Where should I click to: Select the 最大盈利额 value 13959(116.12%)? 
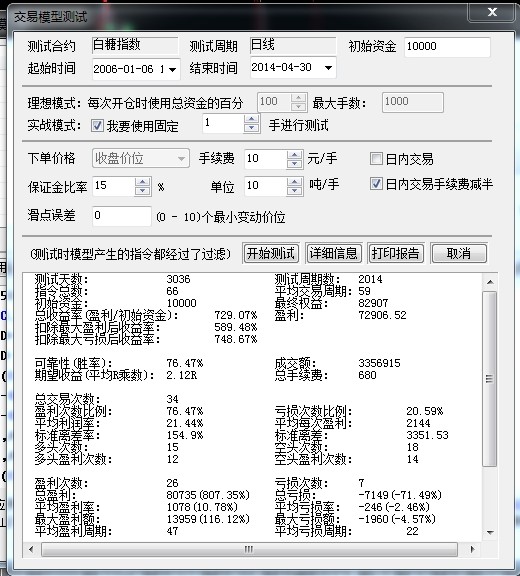coord(208,519)
